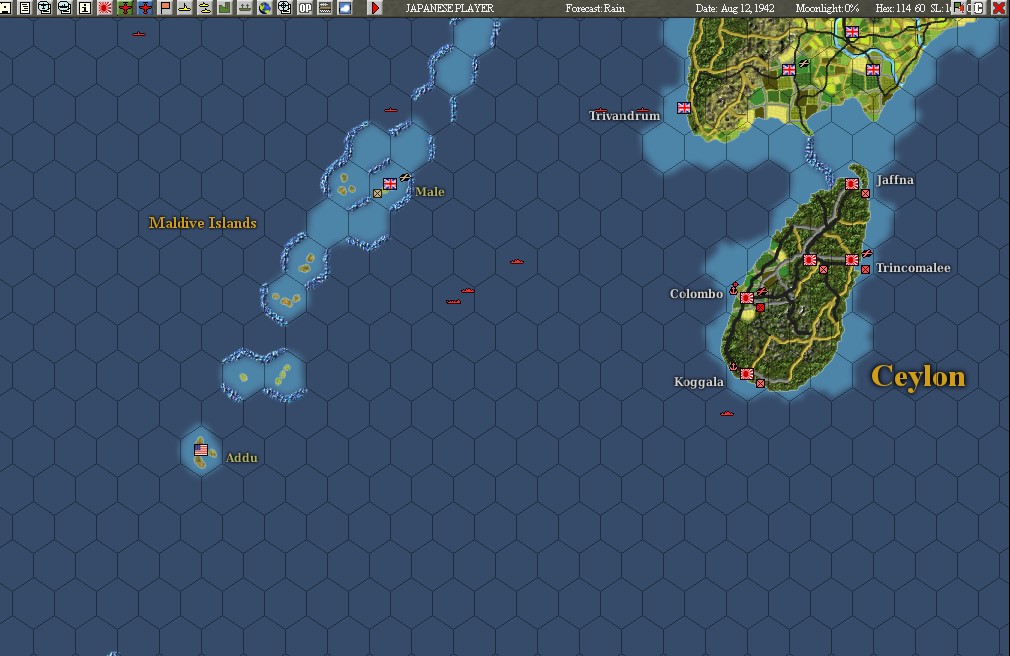This screenshot has height=656, width=1010.
Task: Select the Japanese flag at Trincomalee
Action: click(x=852, y=260)
